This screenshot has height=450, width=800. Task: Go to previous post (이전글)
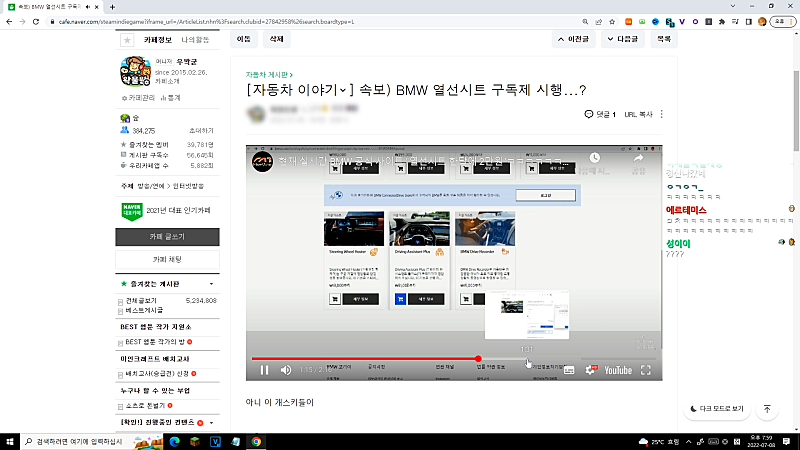pyautogui.click(x=571, y=39)
